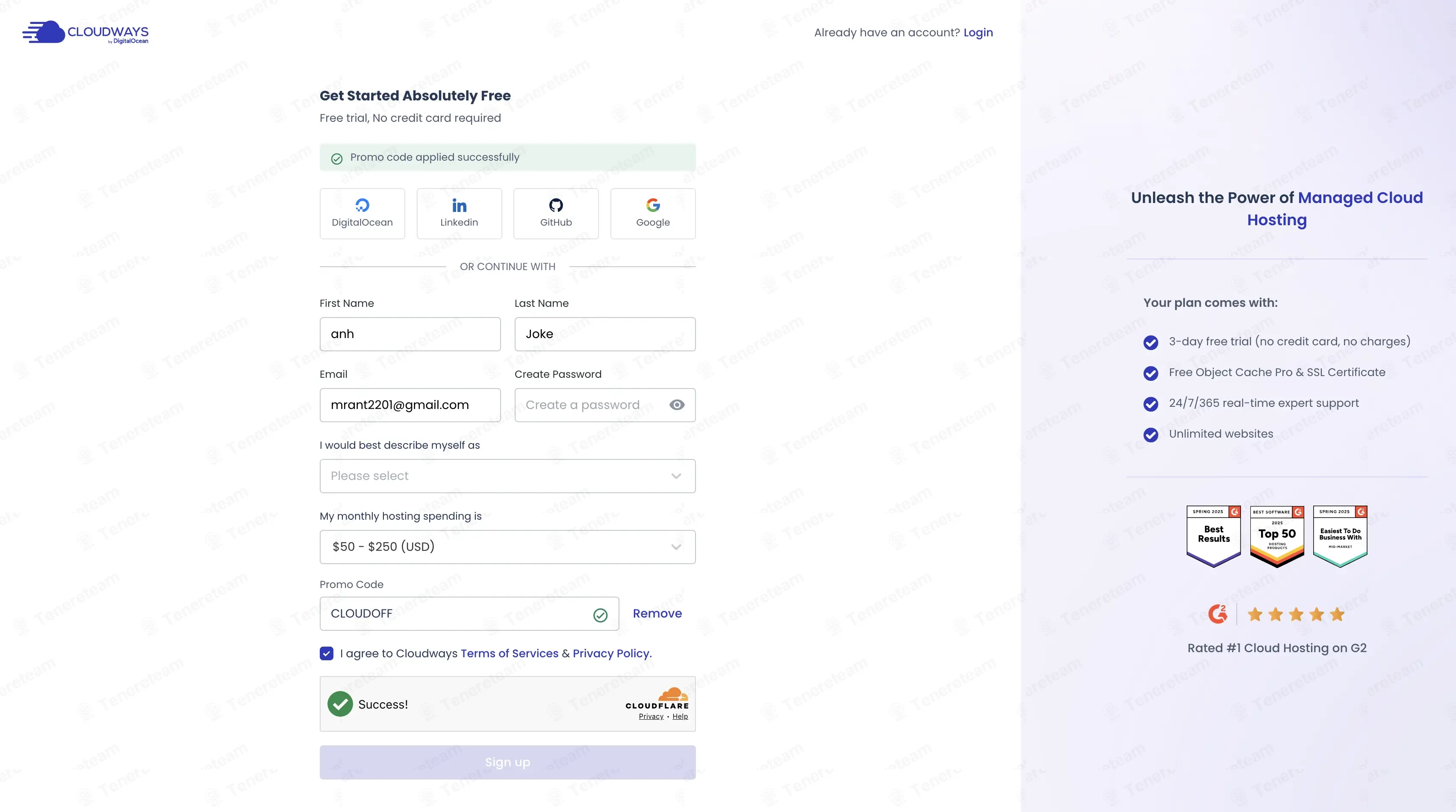Viewport: 1456px width, 812px height.
Task: Click the Easiest To Do Business With badge
Action: point(1340,536)
